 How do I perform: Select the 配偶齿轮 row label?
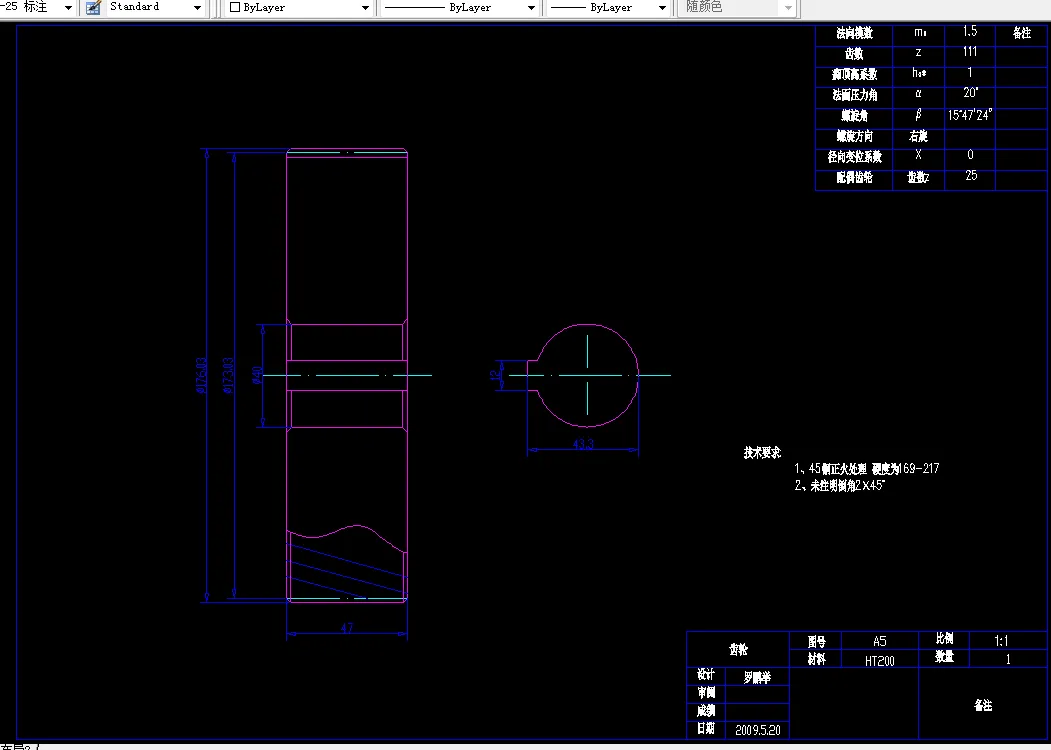tap(854, 178)
